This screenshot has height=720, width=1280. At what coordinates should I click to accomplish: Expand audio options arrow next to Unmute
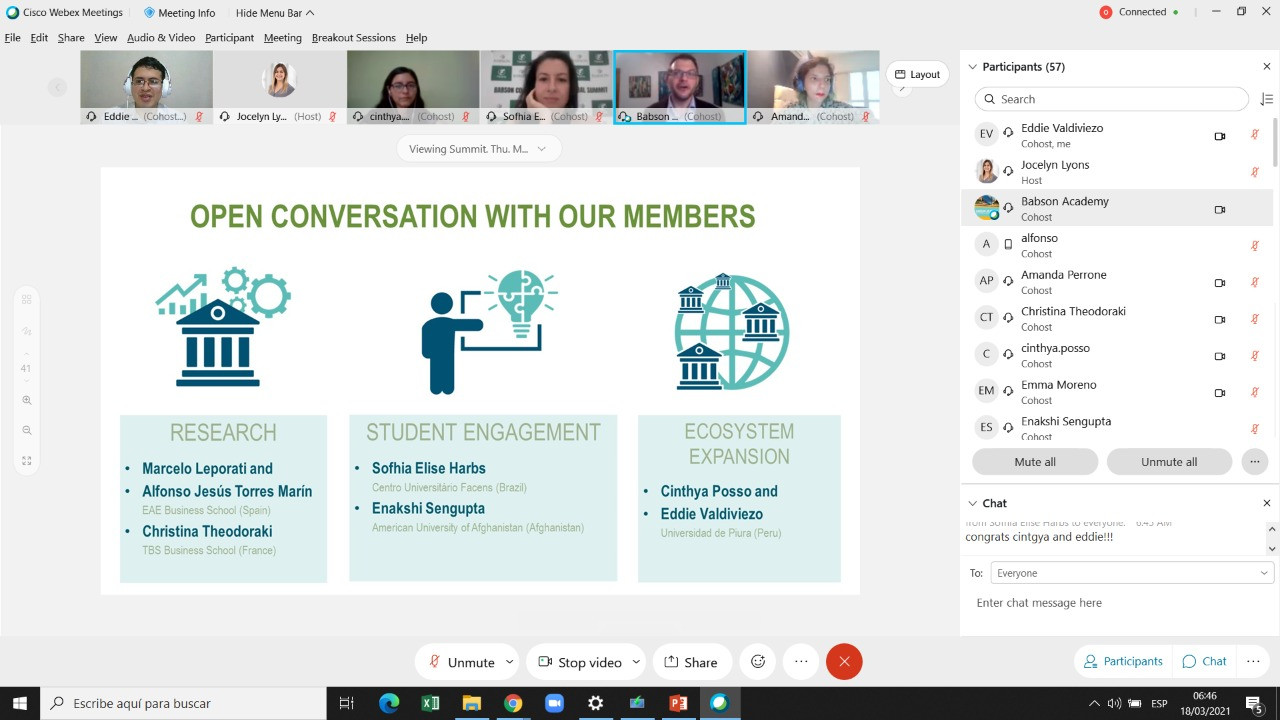[x=509, y=662]
